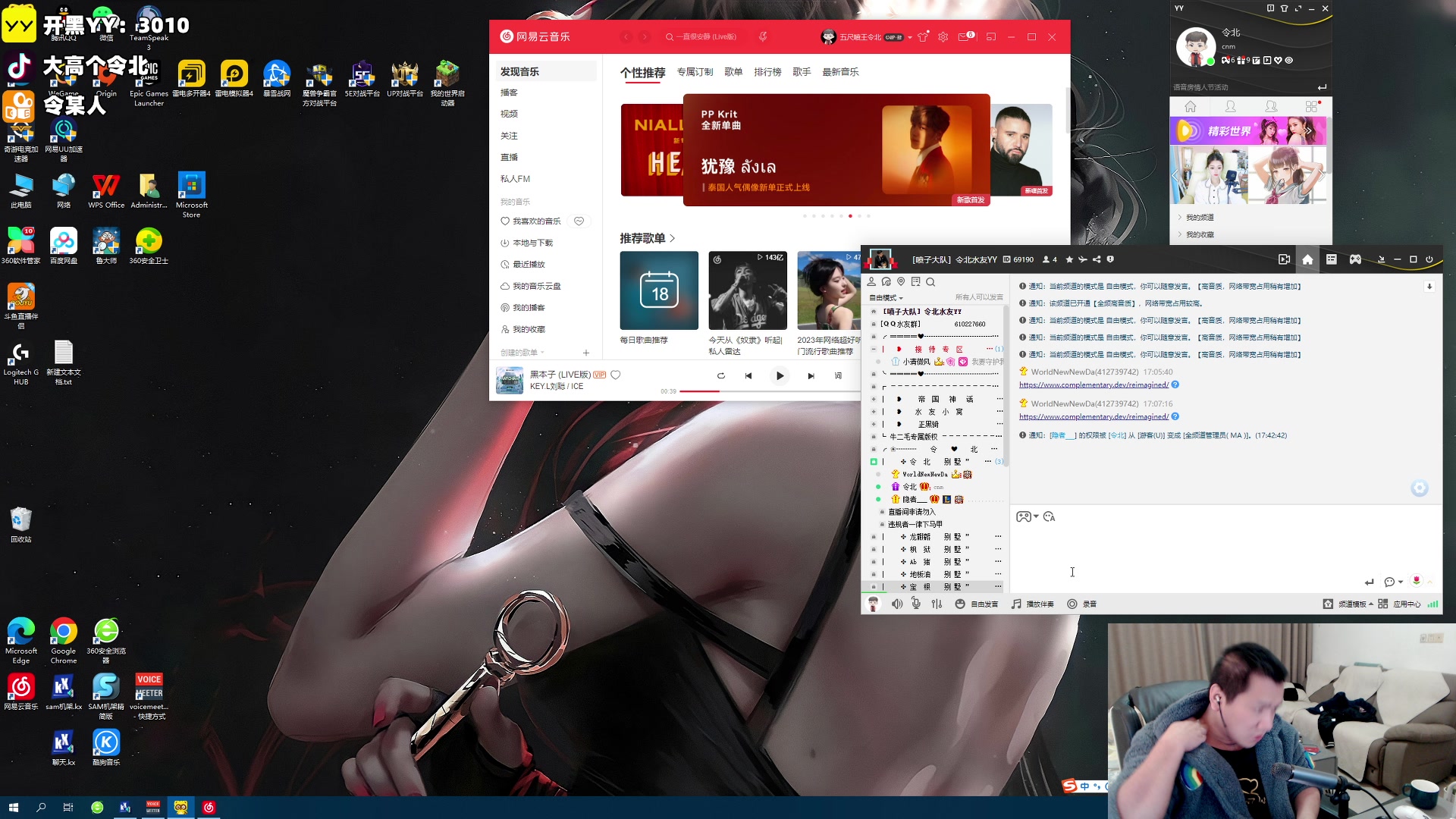Screen dimensions: 1456x819
Task: Mute YY speaker volume icon
Action: 897,604
